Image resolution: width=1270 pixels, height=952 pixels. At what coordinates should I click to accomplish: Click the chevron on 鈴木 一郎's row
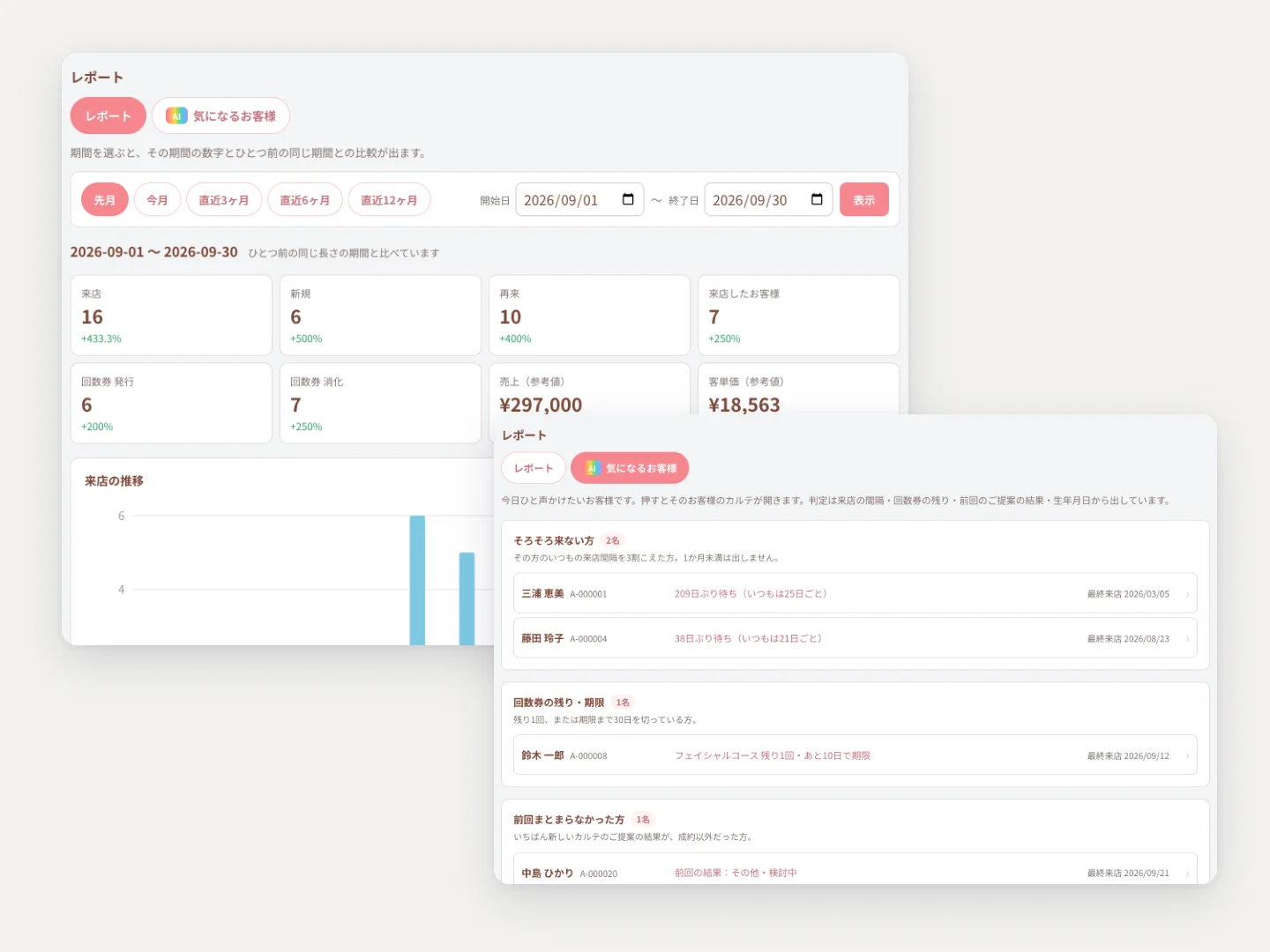tap(1187, 756)
